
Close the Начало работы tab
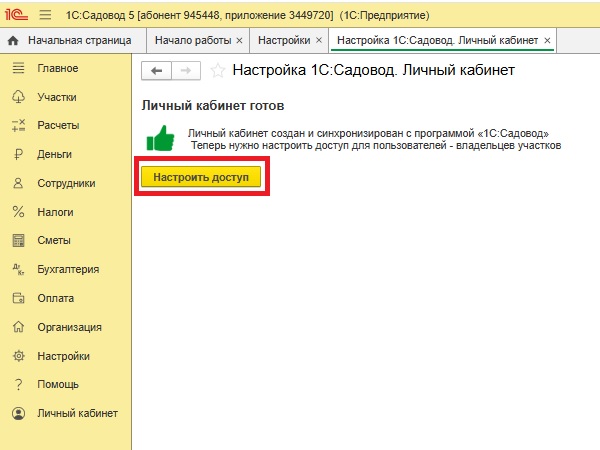click(240, 41)
